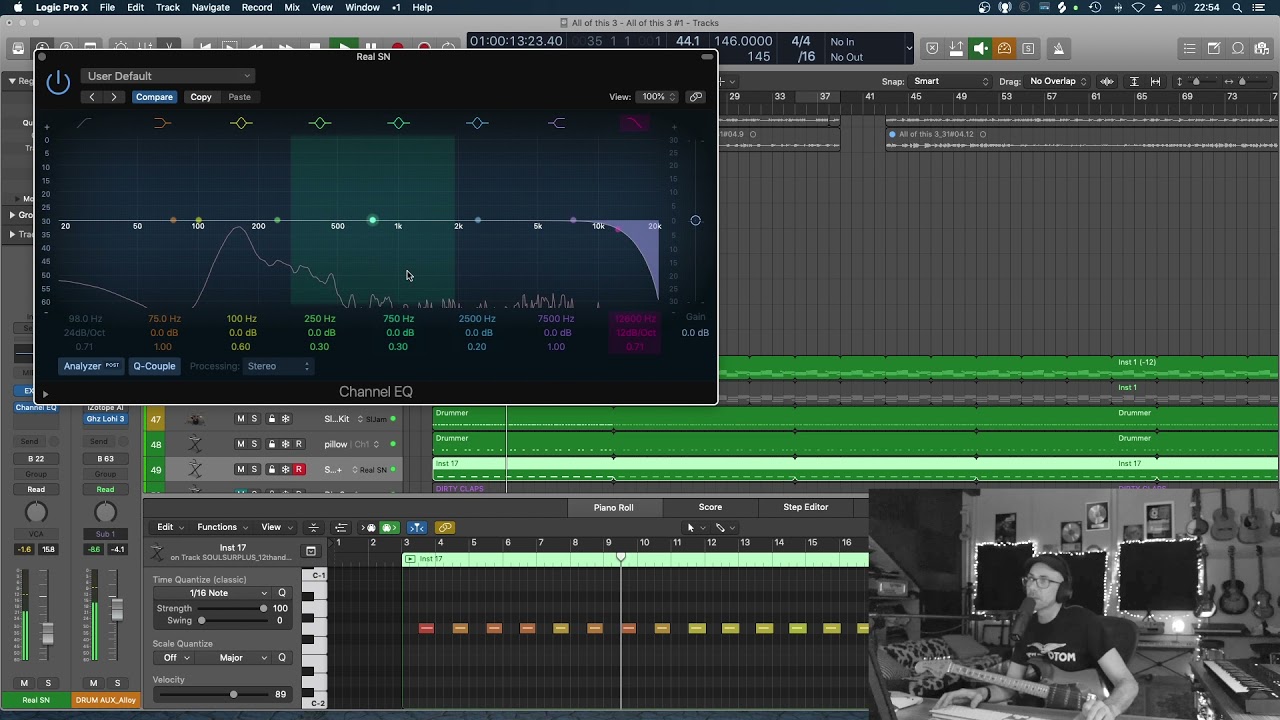Solo track 48 pillow
This screenshot has height=720, width=1280.
point(254,444)
